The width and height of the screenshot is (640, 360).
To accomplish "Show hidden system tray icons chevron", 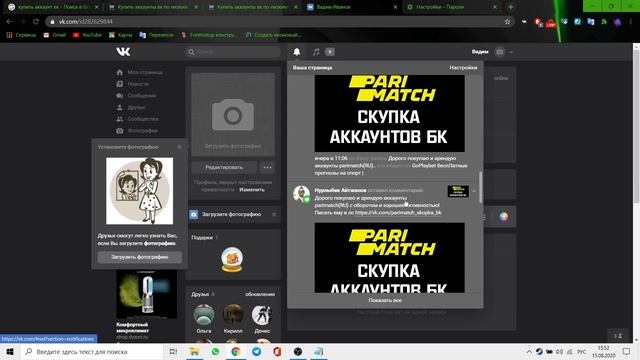I will click(529, 351).
